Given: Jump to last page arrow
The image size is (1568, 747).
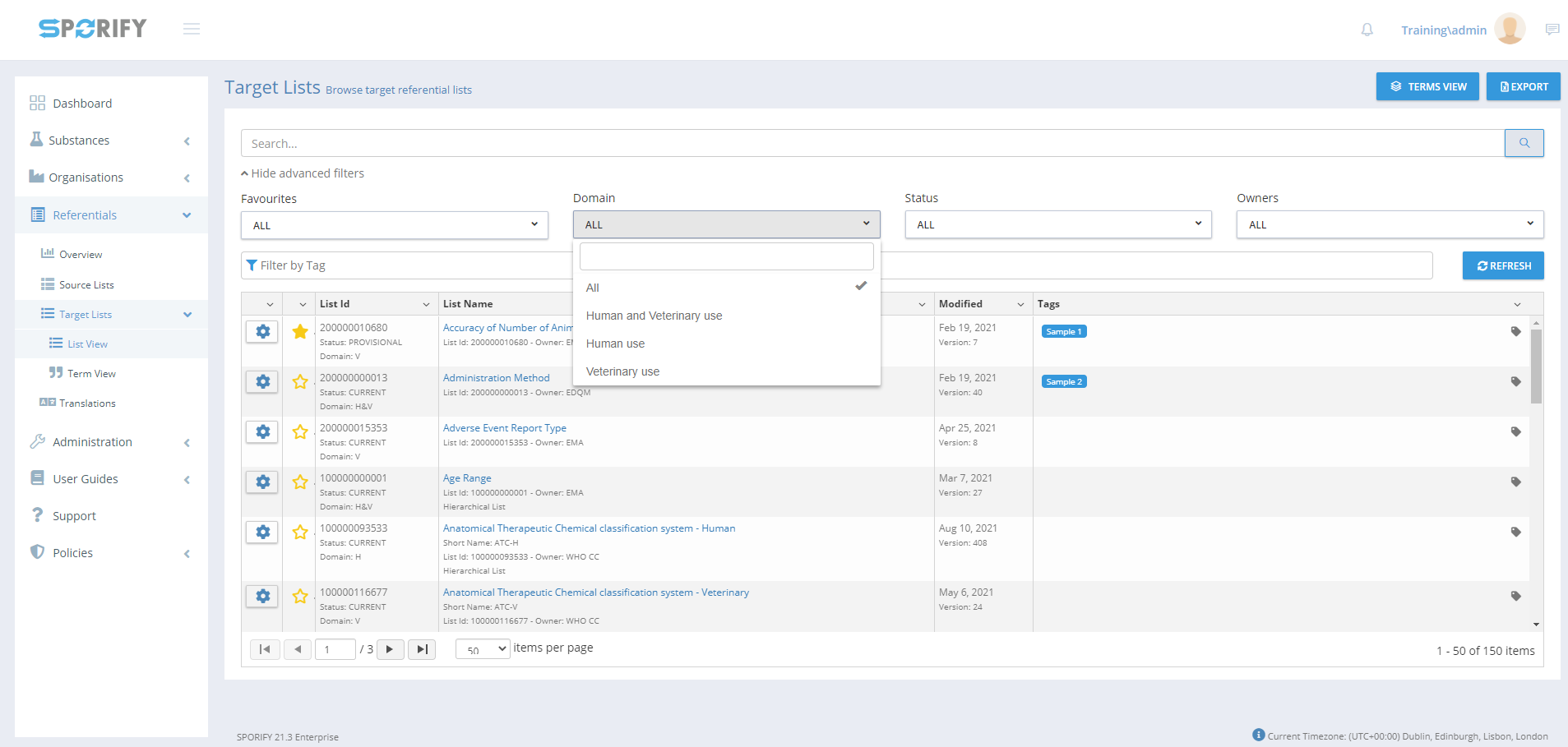Looking at the screenshot, I should [x=422, y=649].
